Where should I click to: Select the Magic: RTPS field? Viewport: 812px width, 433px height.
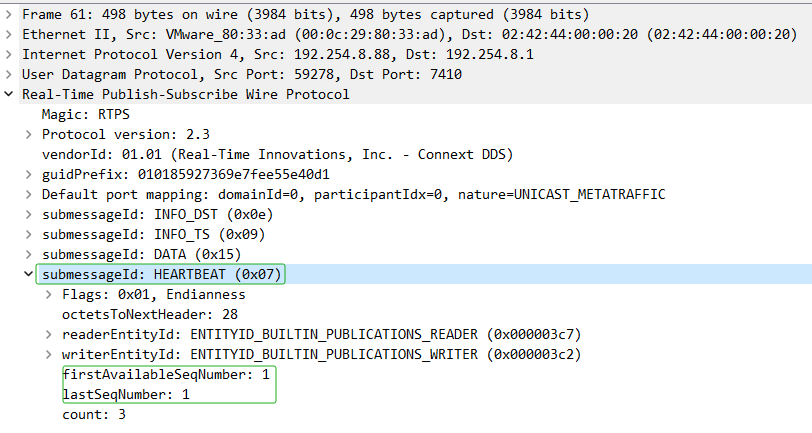(x=79, y=114)
